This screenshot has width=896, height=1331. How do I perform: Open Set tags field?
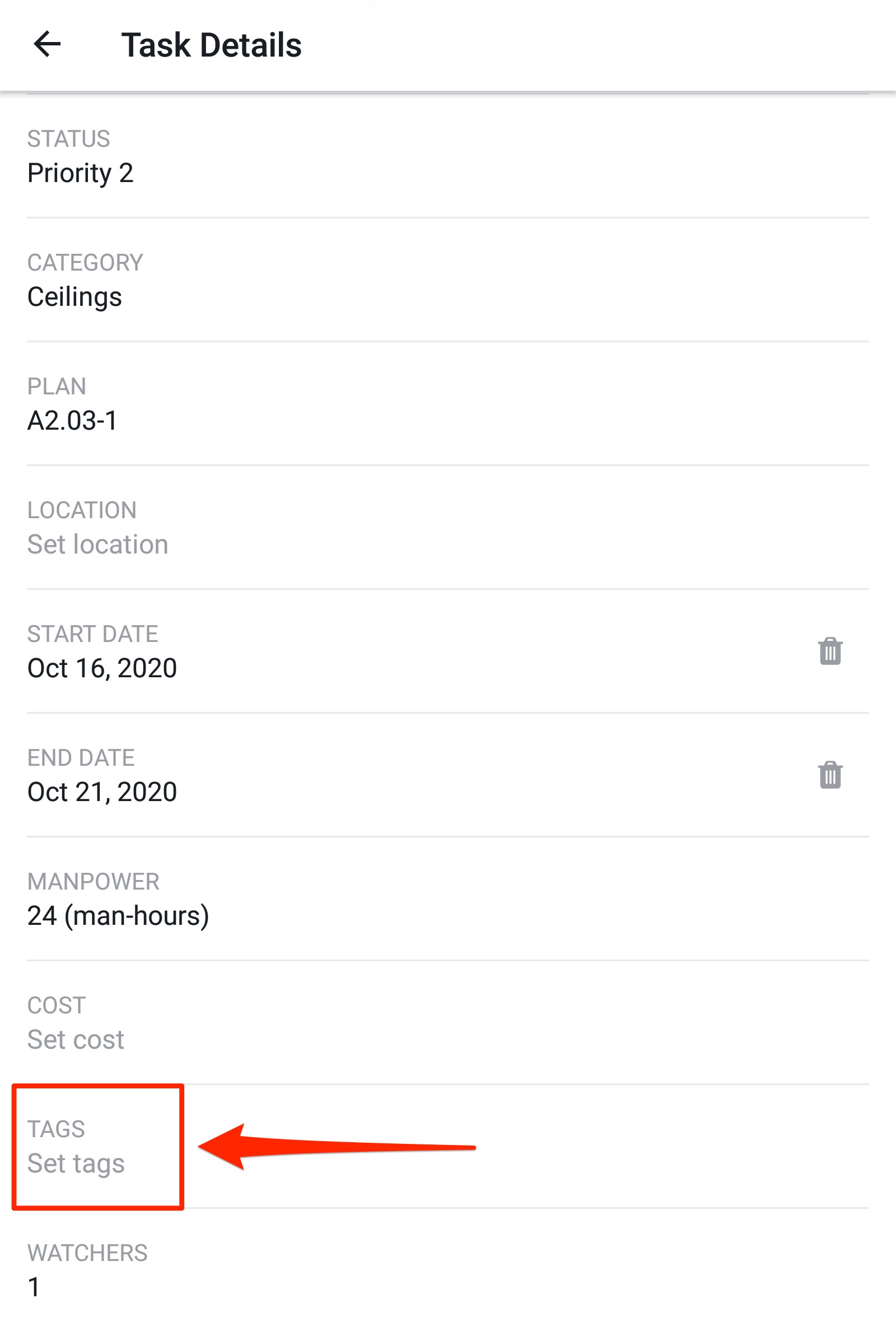tap(76, 1163)
